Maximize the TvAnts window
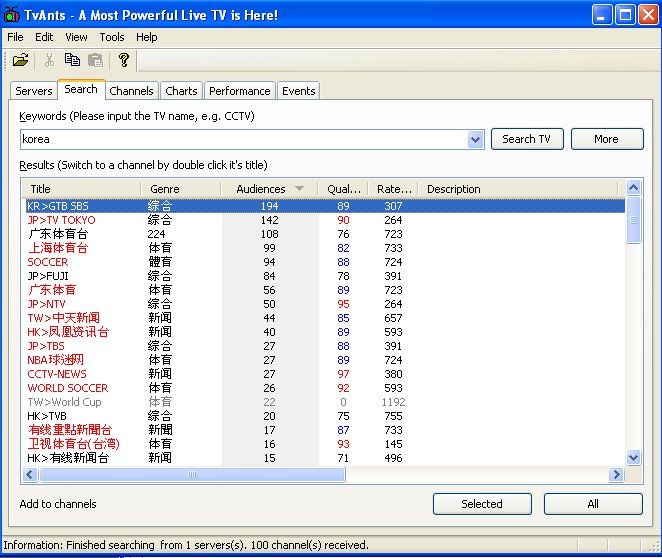The height and width of the screenshot is (558, 662). click(x=625, y=15)
